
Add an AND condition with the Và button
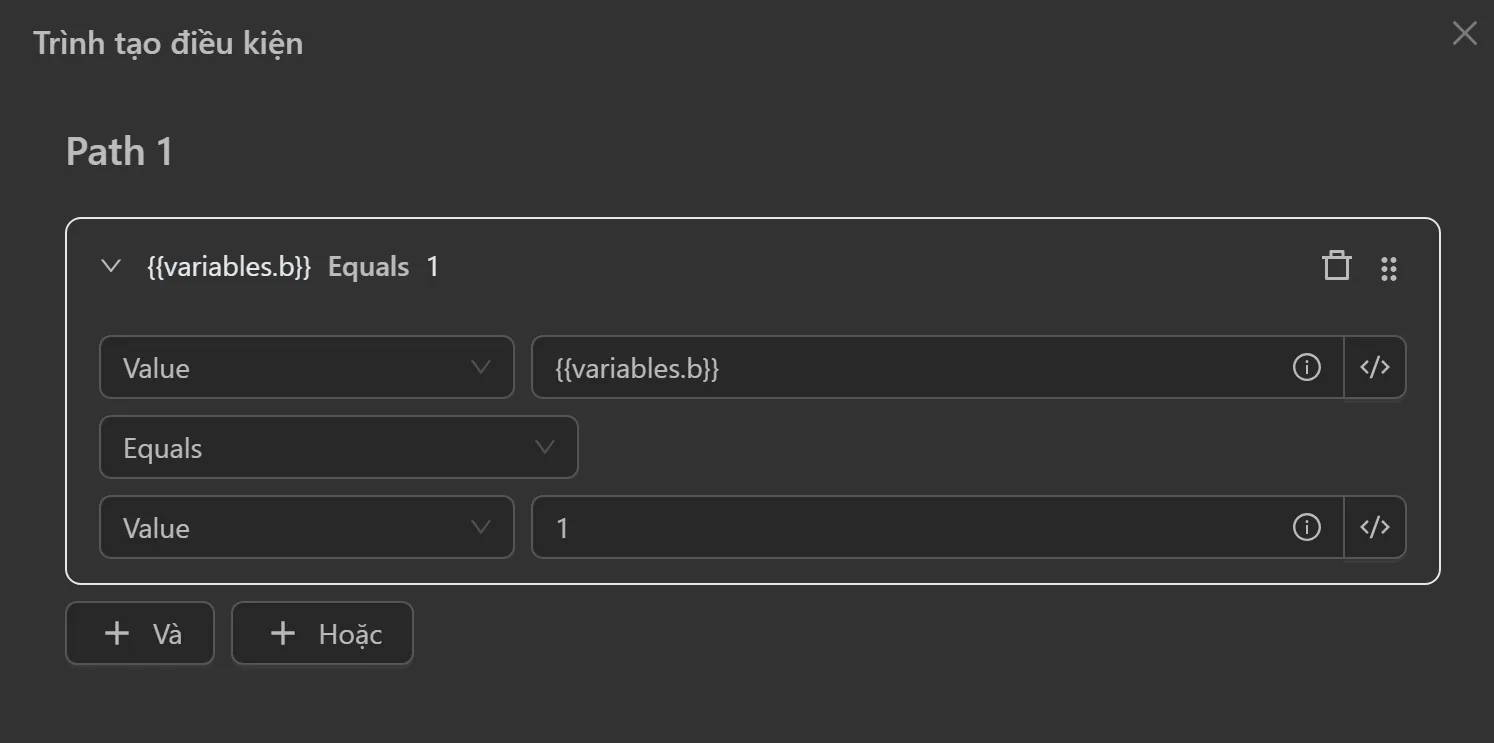pyautogui.click(x=140, y=633)
